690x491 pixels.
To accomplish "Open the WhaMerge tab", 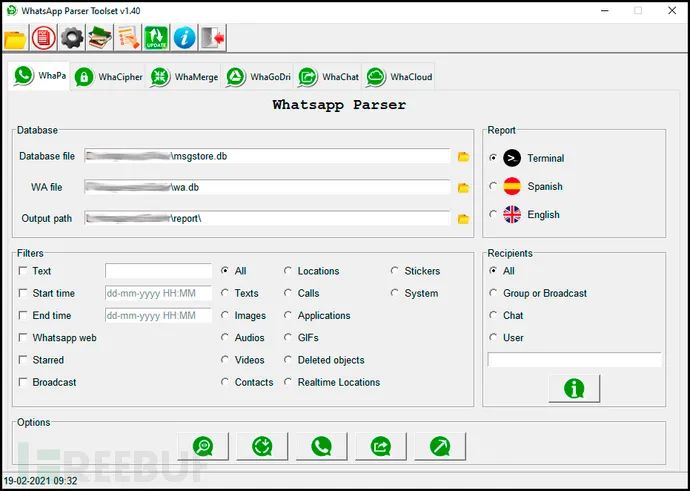I will (184, 77).
